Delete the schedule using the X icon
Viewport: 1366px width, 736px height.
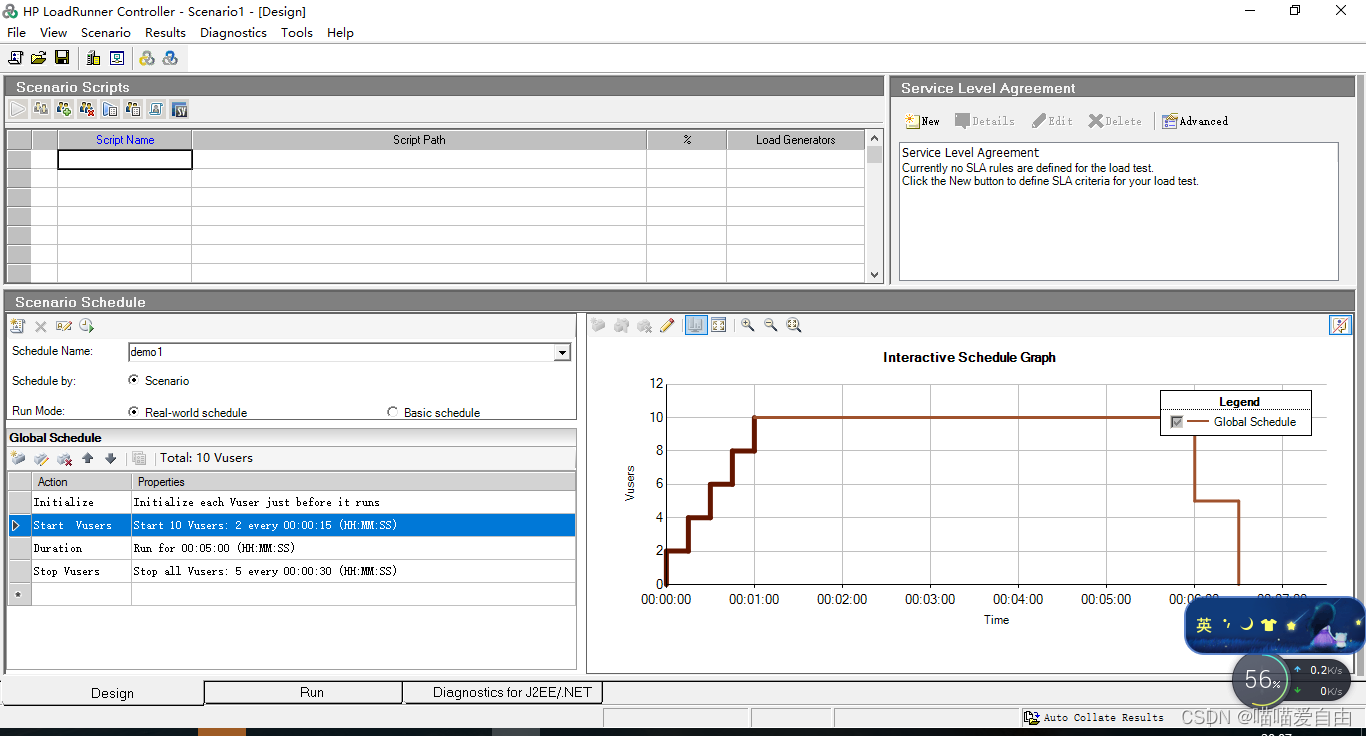coord(41,326)
